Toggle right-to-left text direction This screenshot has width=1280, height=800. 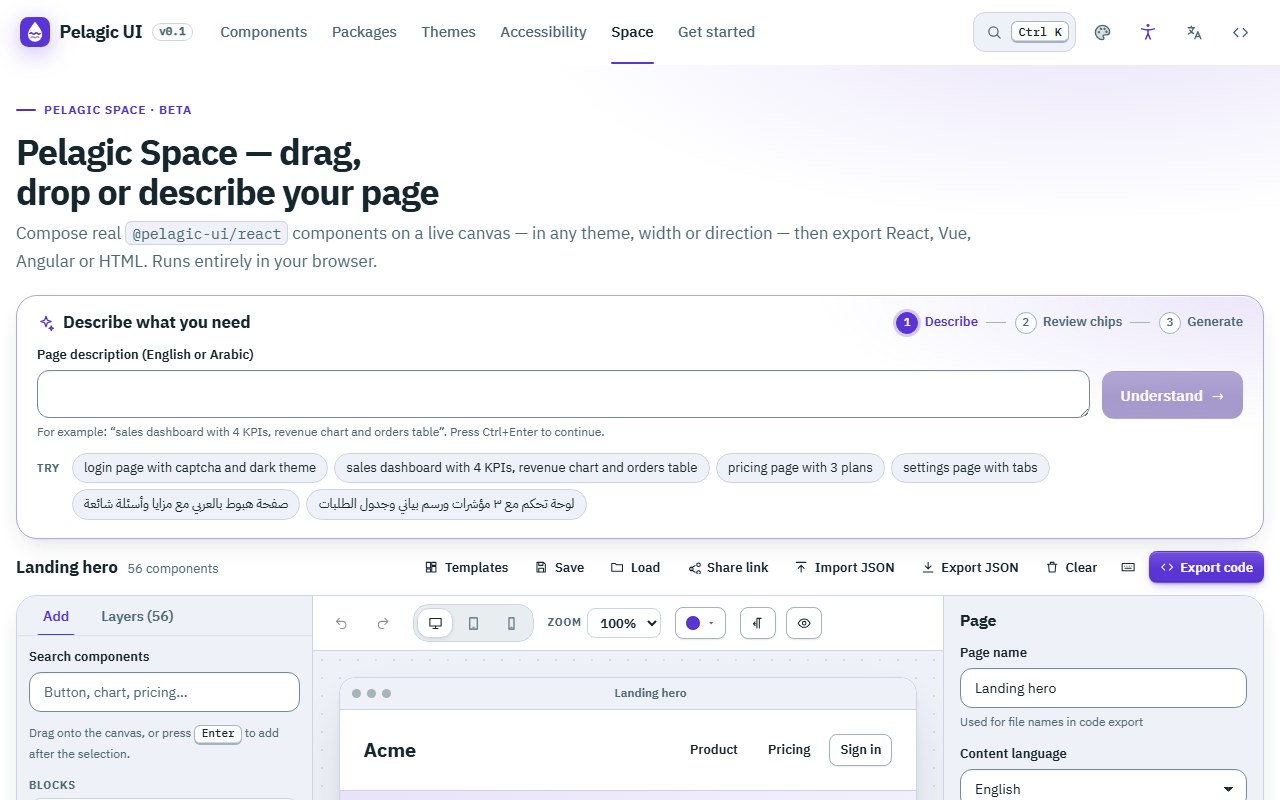click(758, 623)
